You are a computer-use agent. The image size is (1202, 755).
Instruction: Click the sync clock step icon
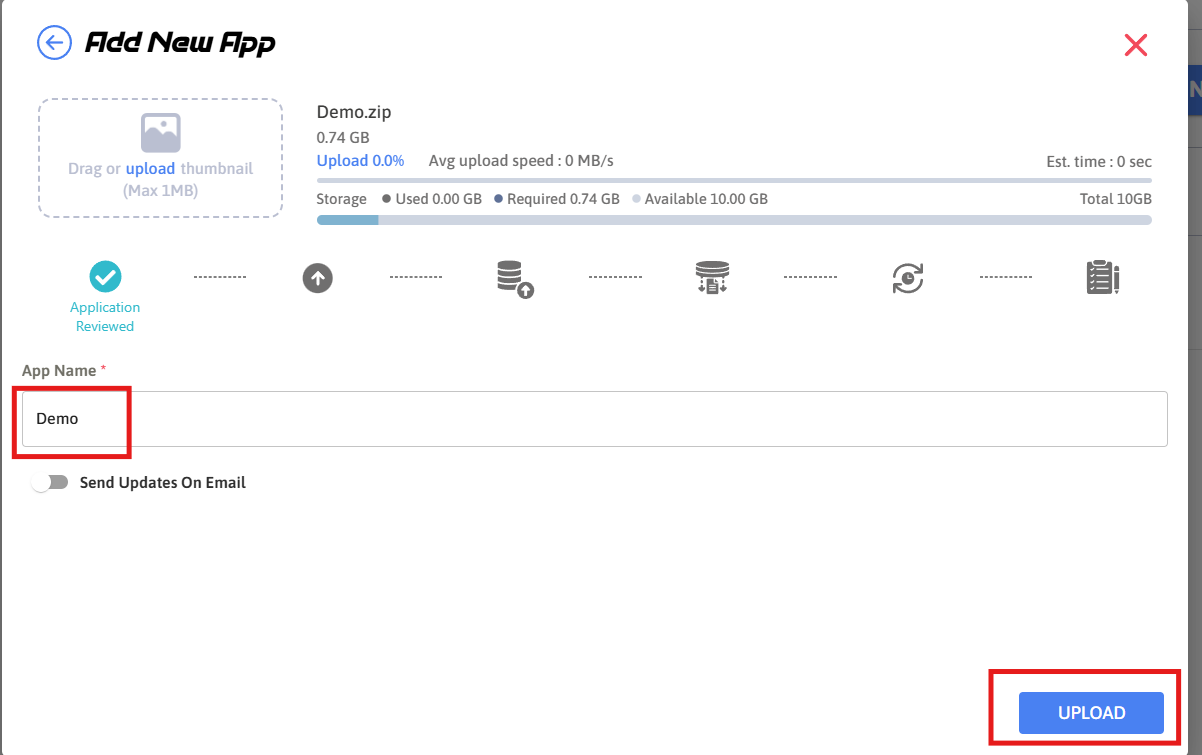[907, 278]
